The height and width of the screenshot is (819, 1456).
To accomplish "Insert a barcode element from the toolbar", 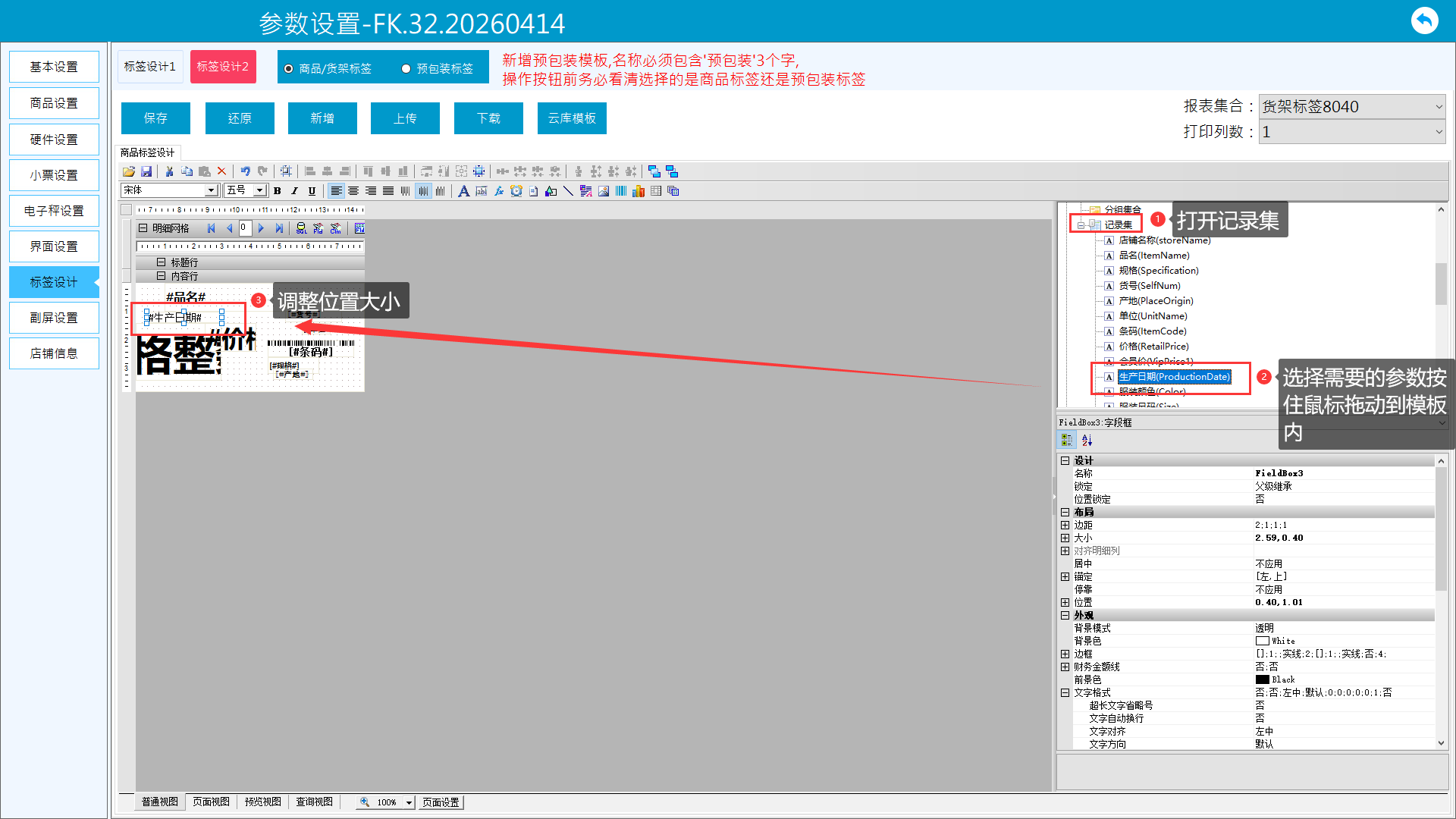I will 621,191.
